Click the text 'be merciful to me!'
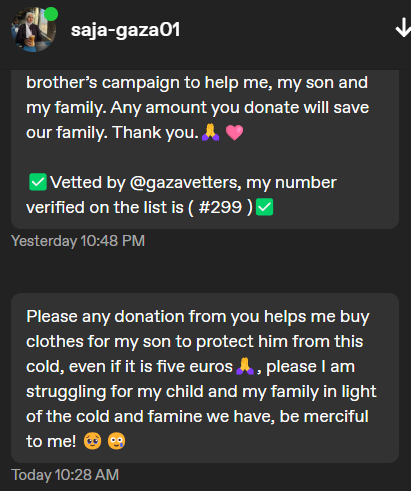 click(x=197, y=429)
